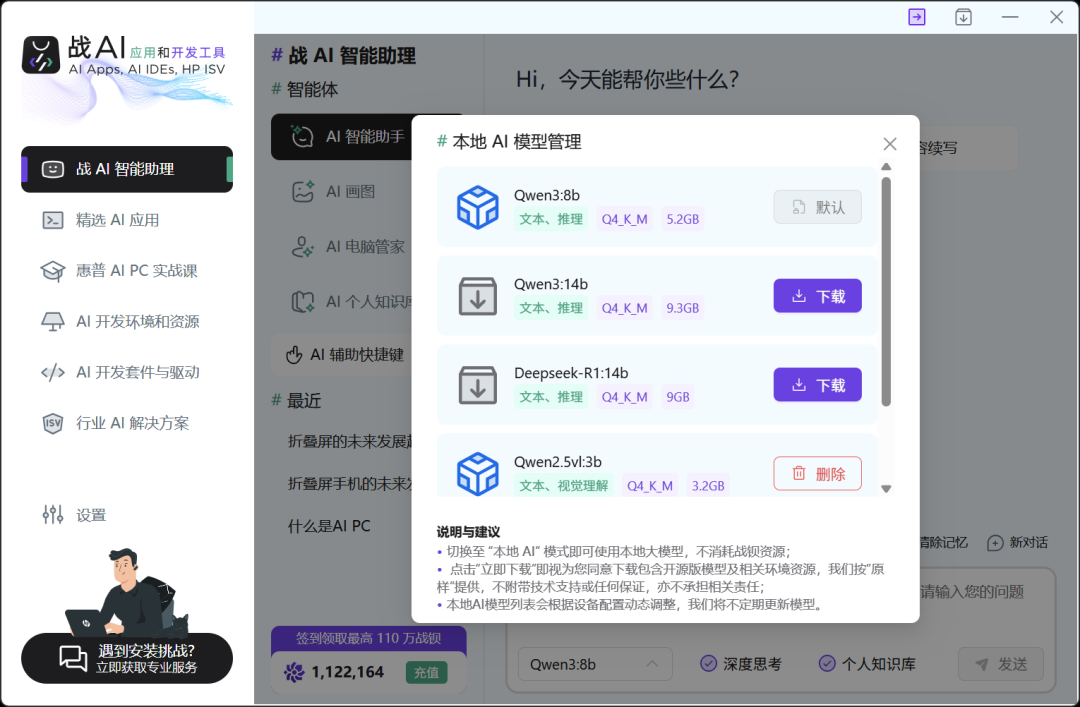This screenshot has width=1080, height=707.
Task: Click Q4_K_M tag of Qwen3:14b
Action: click(624, 308)
